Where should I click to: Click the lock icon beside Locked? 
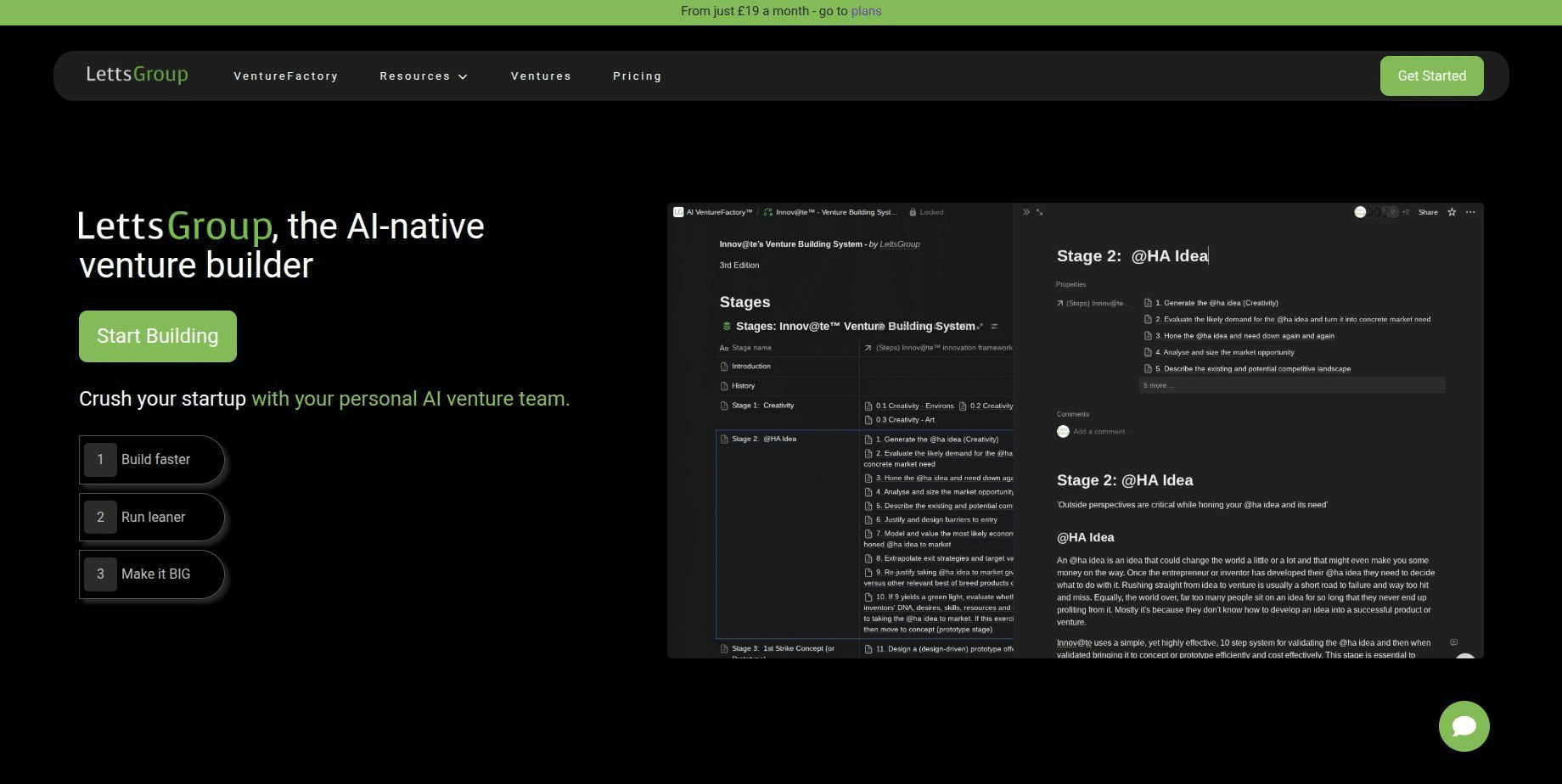(912, 212)
